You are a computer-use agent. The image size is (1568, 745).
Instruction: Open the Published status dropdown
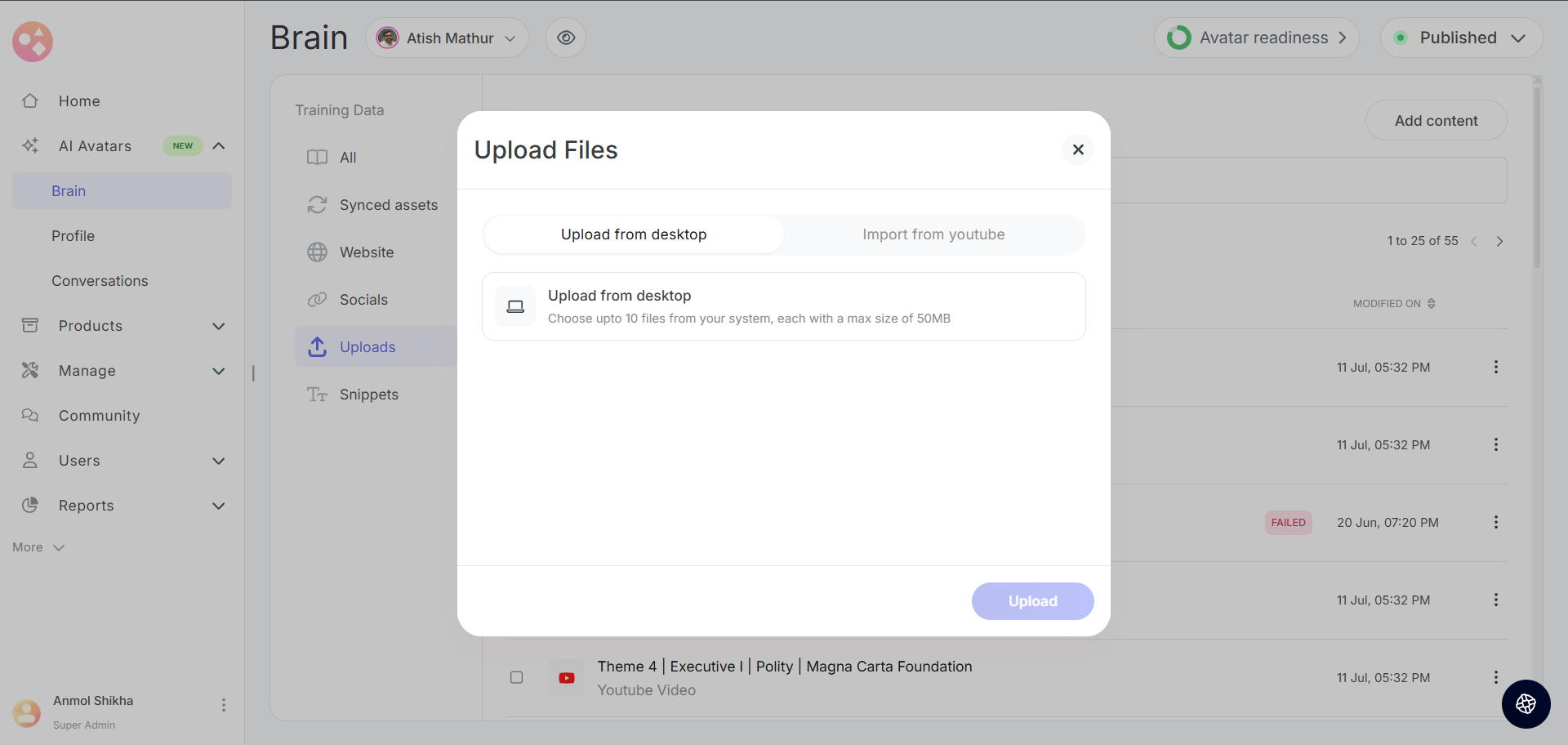coord(1461,38)
